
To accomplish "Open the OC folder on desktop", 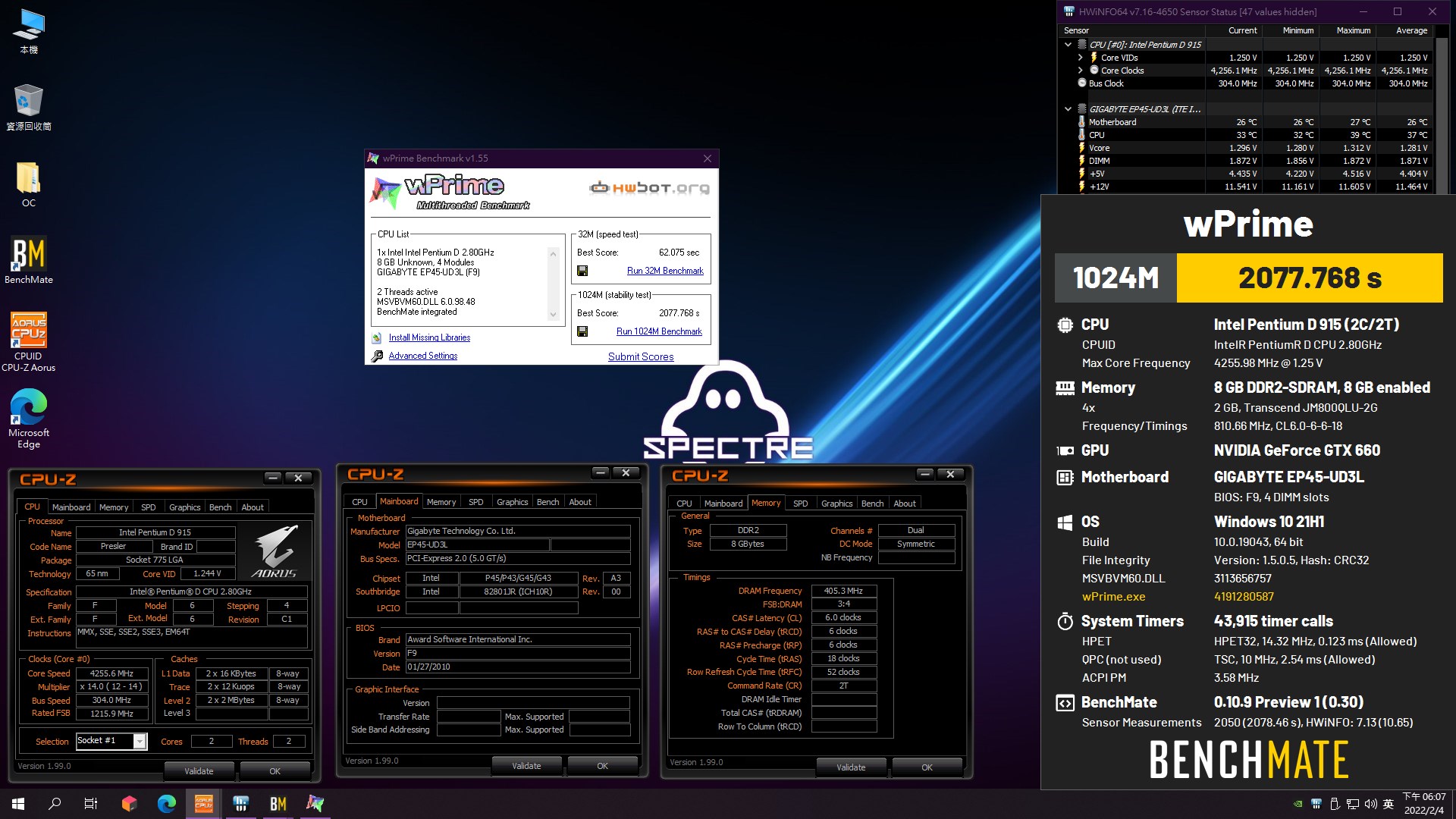I will click(x=29, y=184).
